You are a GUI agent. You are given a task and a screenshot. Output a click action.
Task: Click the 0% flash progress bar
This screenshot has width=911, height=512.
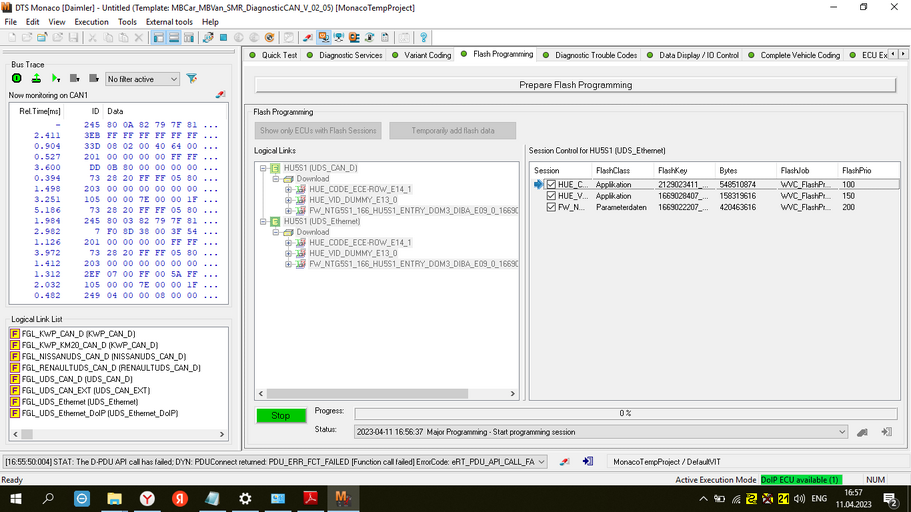point(625,413)
